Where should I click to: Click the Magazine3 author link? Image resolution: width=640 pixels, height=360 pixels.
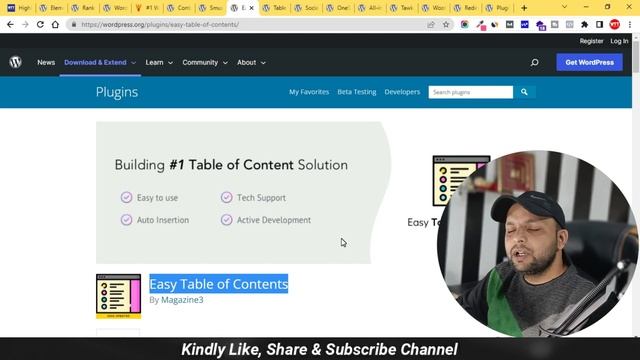182,300
